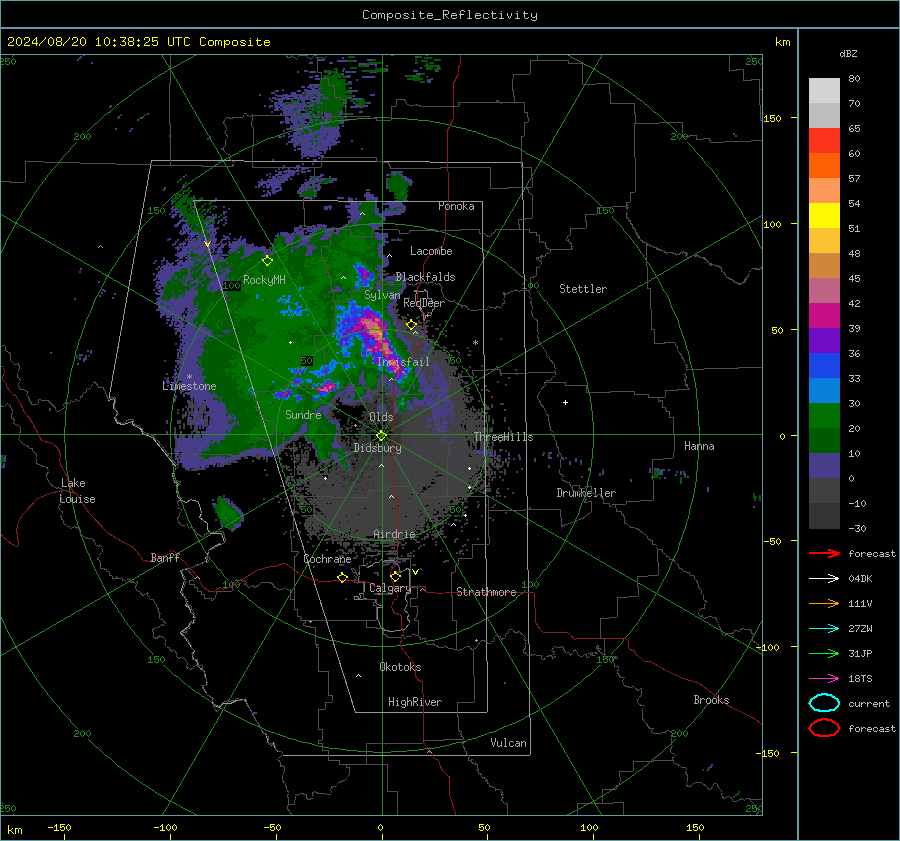Click the light gray top swatch in scale
Viewport: 900px width, 841px height.
[824, 91]
